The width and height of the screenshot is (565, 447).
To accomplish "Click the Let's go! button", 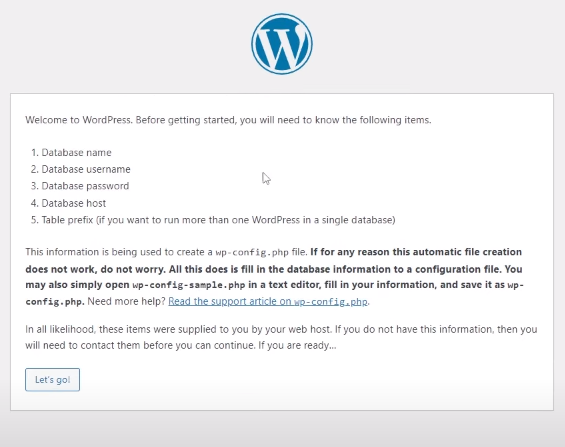I will click(x=52, y=380).
